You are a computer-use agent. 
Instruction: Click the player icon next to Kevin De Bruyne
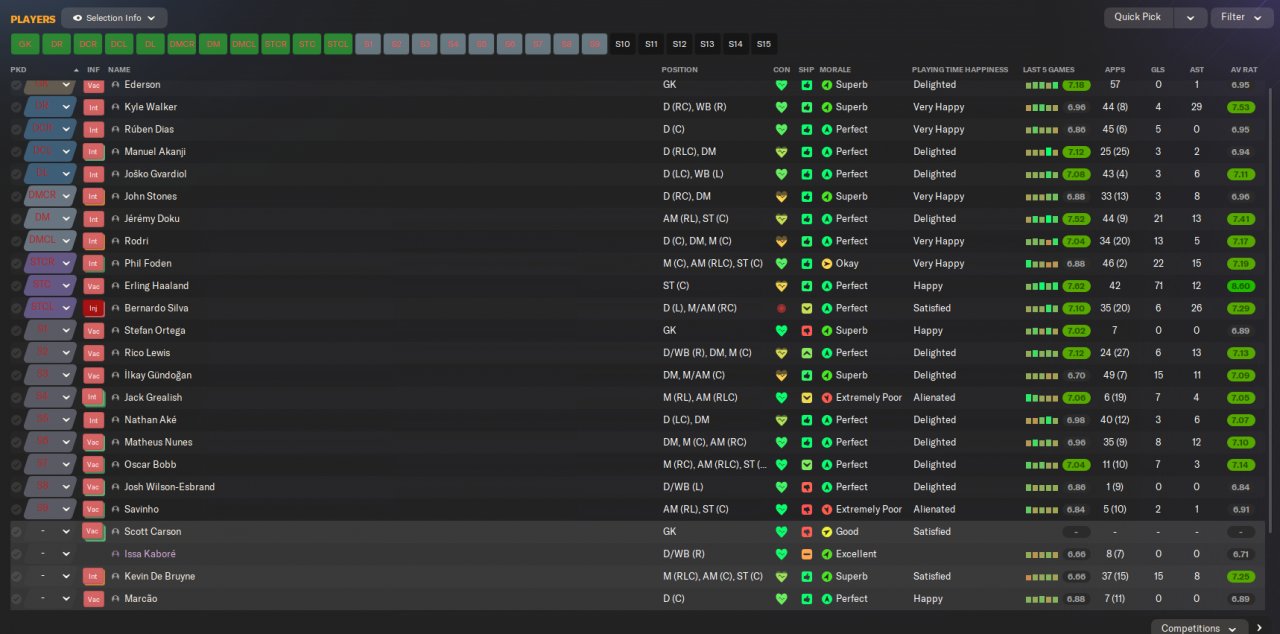pyautogui.click(x=116, y=576)
